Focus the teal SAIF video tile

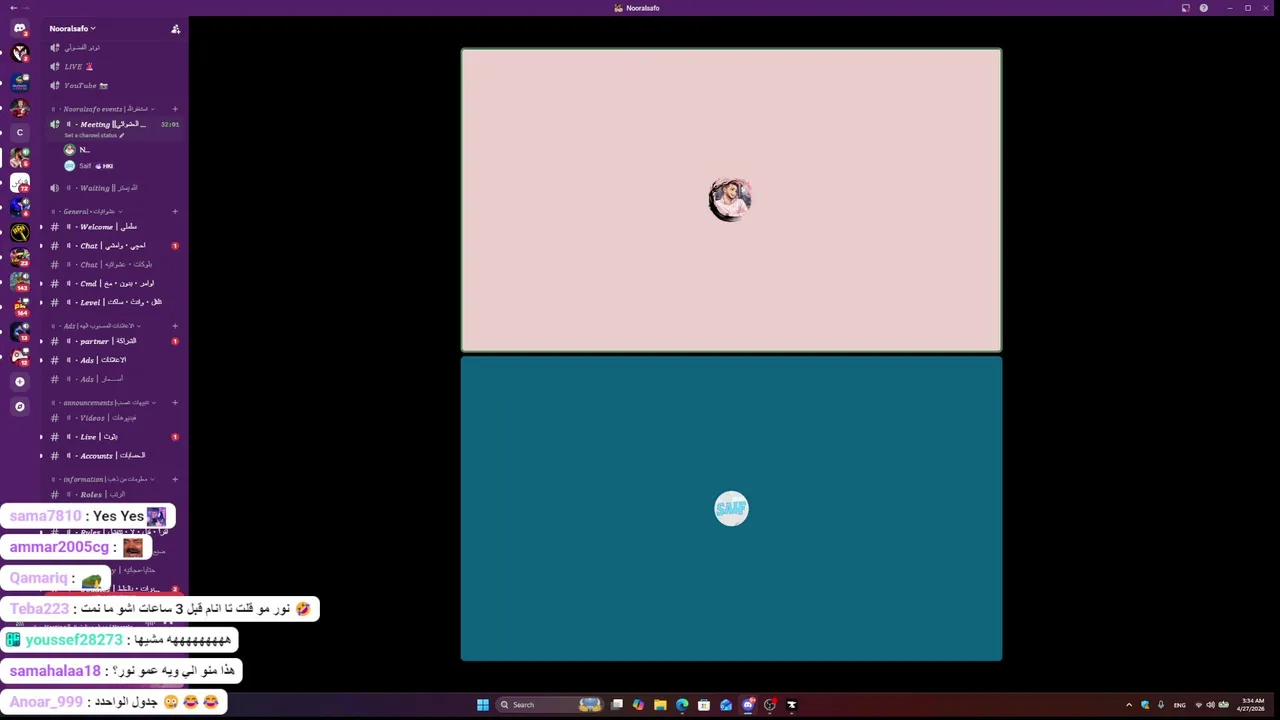click(x=731, y=509)
